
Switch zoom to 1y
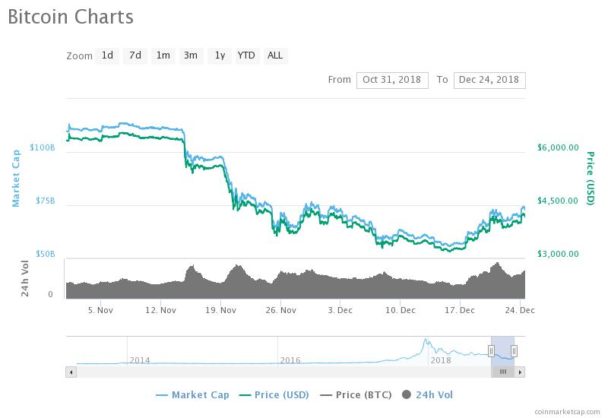click(220, 55)
